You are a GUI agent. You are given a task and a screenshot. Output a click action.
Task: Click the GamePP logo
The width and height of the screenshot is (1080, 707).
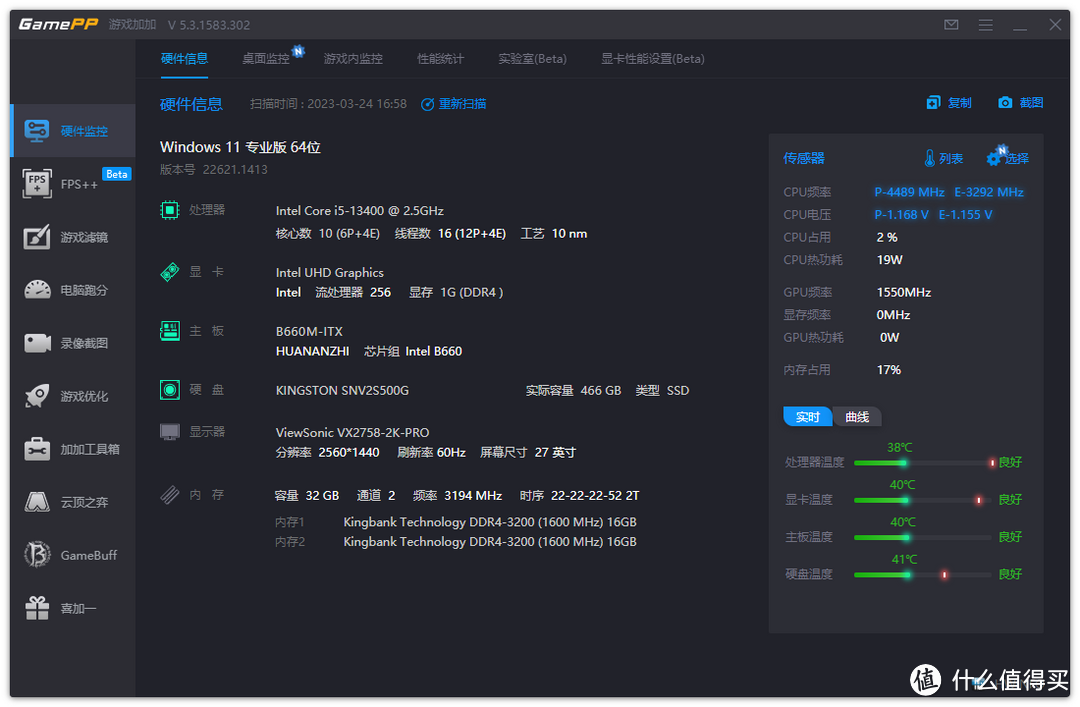click(x=59, y=24)
